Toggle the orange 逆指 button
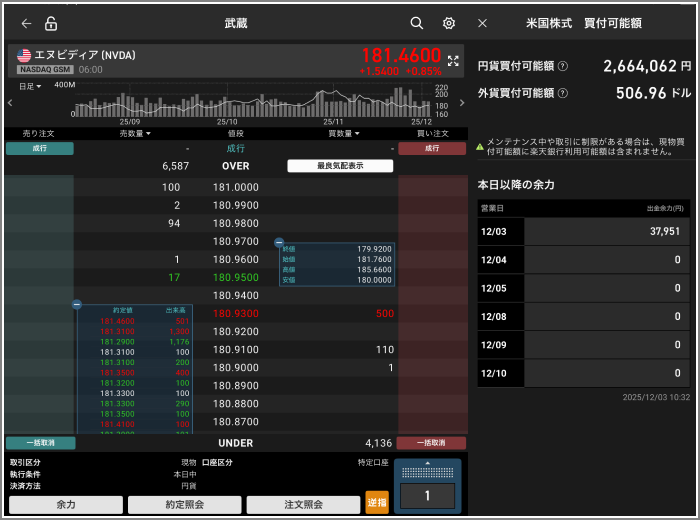The width and height of the screenshot is (700, 520). tap(377, 503)
